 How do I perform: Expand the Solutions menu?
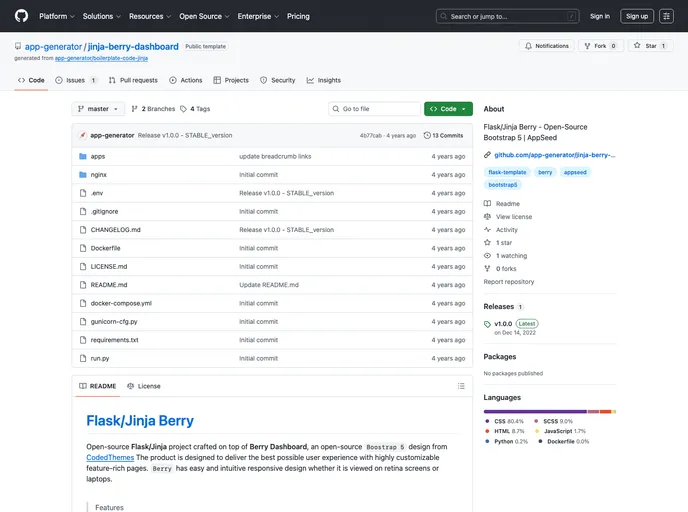[102, 16]
